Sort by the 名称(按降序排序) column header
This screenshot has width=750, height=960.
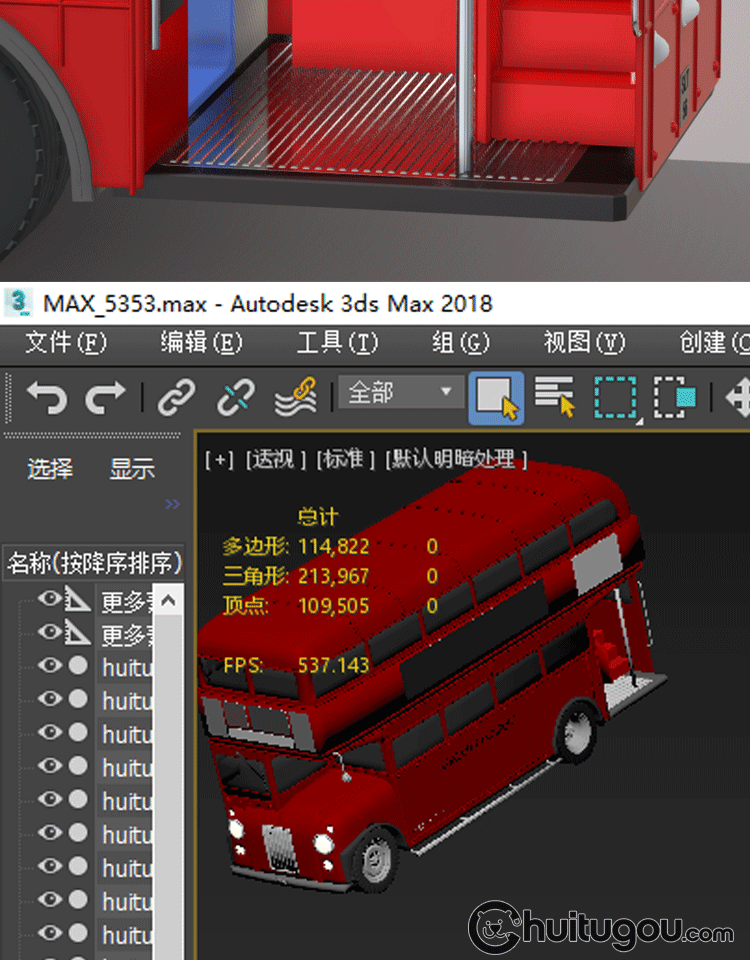94,563
